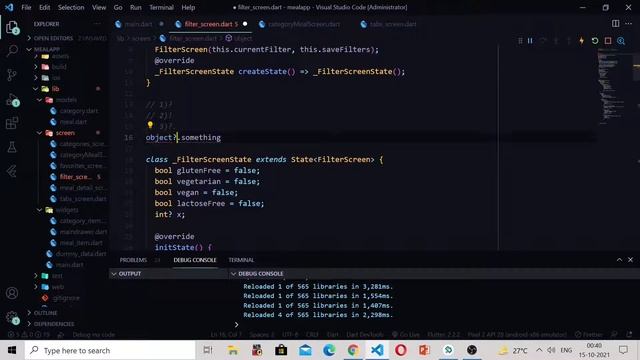Open the Testing flask icon view
The width and height of the screenshot is (640, 360).
[12, 147]
